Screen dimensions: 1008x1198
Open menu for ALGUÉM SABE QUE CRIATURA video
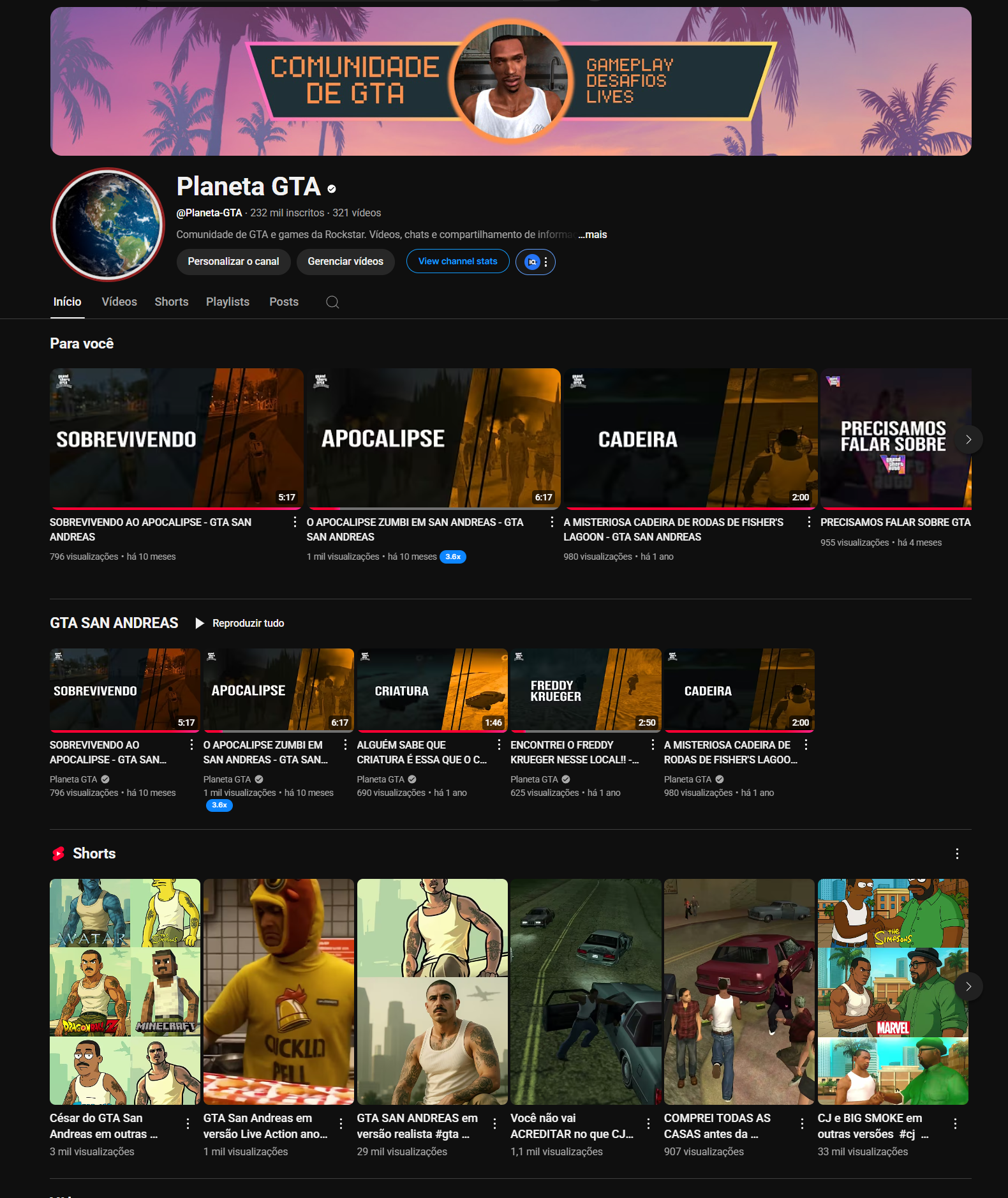(499, 744)
